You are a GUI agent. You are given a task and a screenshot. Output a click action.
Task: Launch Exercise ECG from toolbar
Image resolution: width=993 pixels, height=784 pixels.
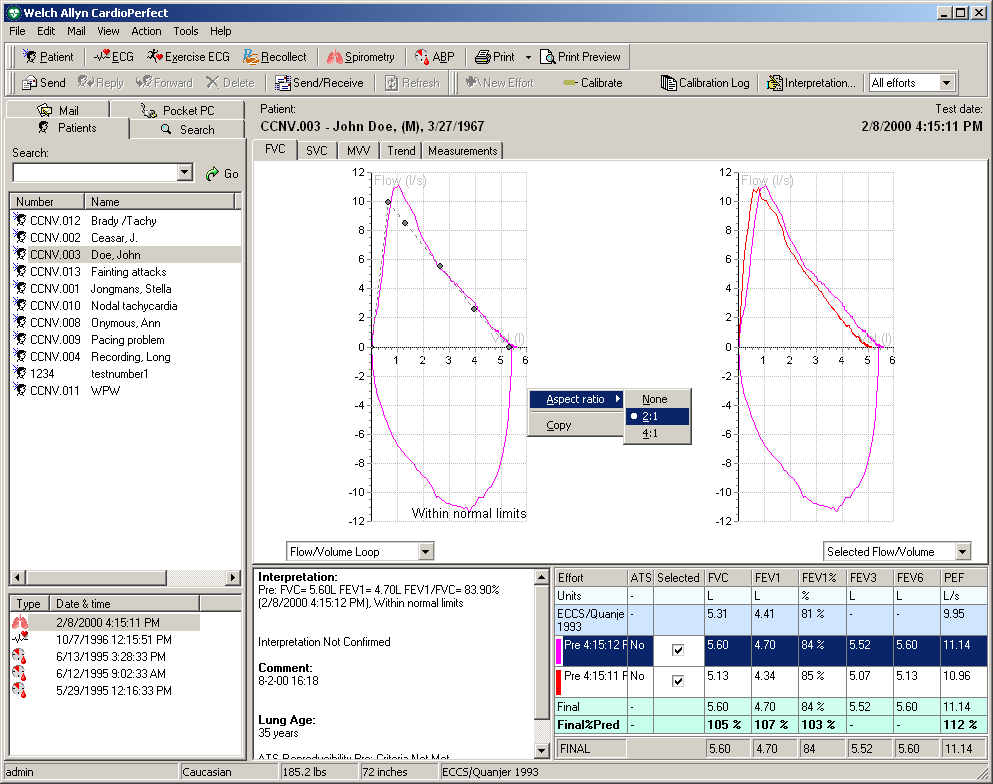(x=189, y=57)
